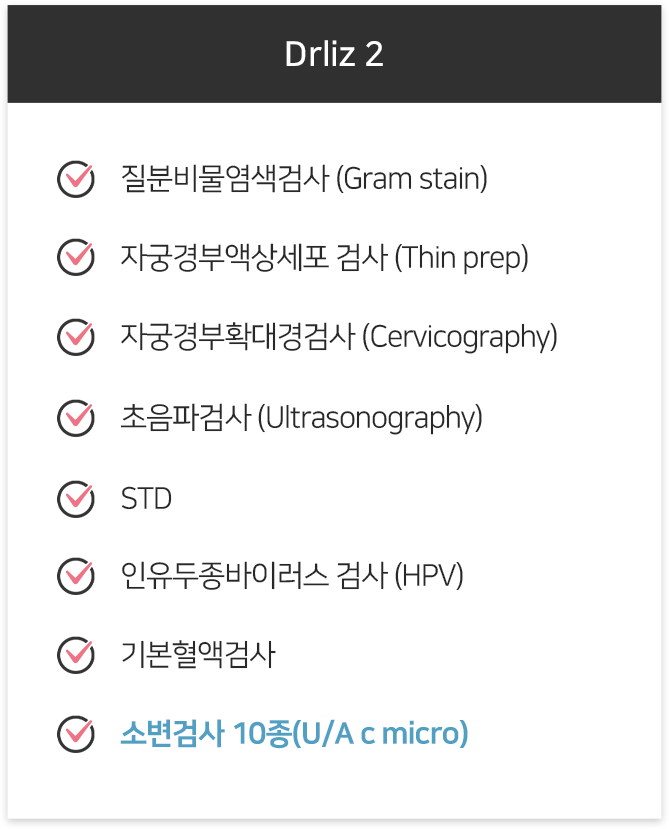Click the checkmark icon beside HPV
The image size is (669, 829).
76,576
